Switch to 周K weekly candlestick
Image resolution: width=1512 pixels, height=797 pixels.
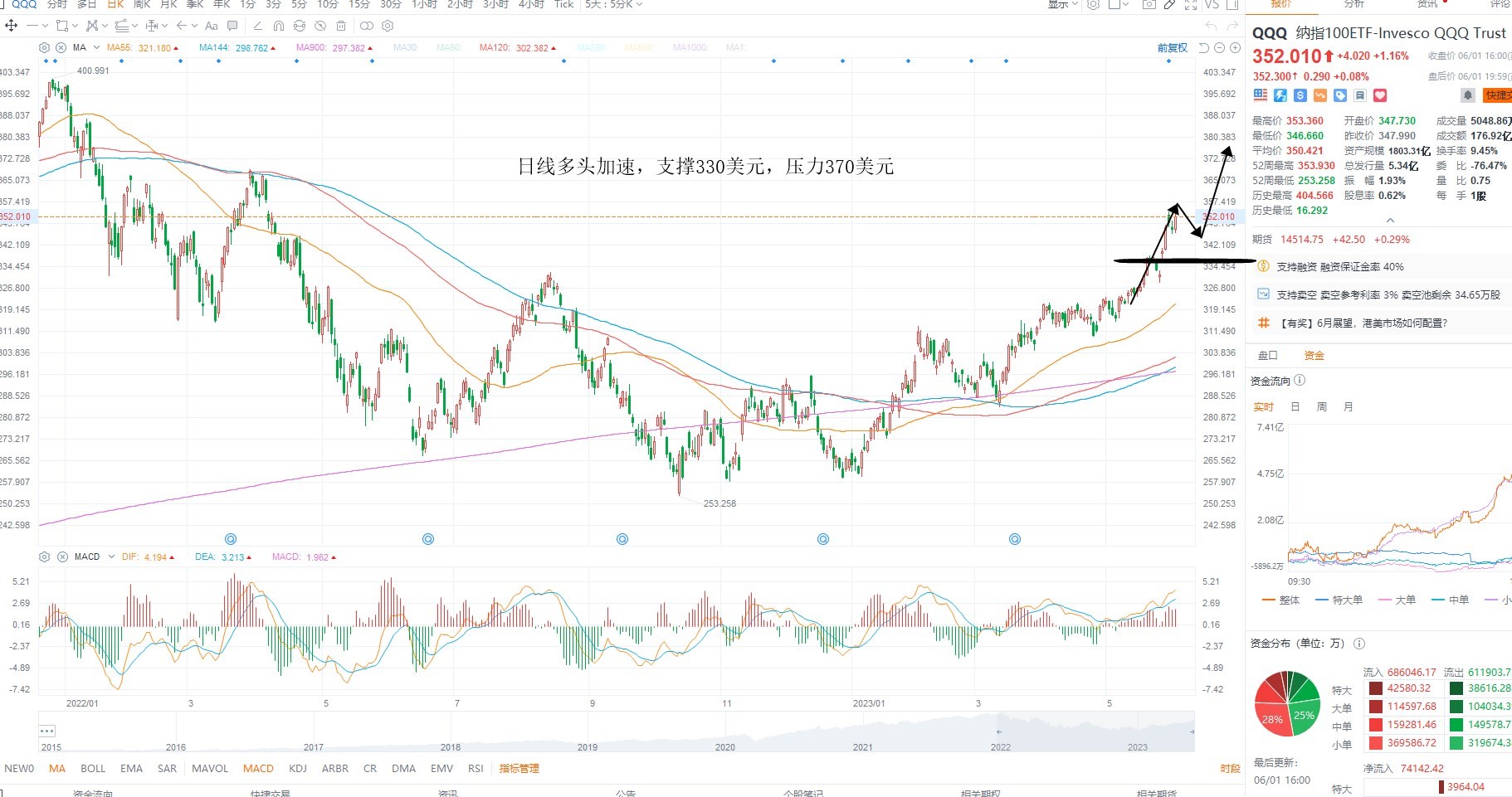coord(142,4)
